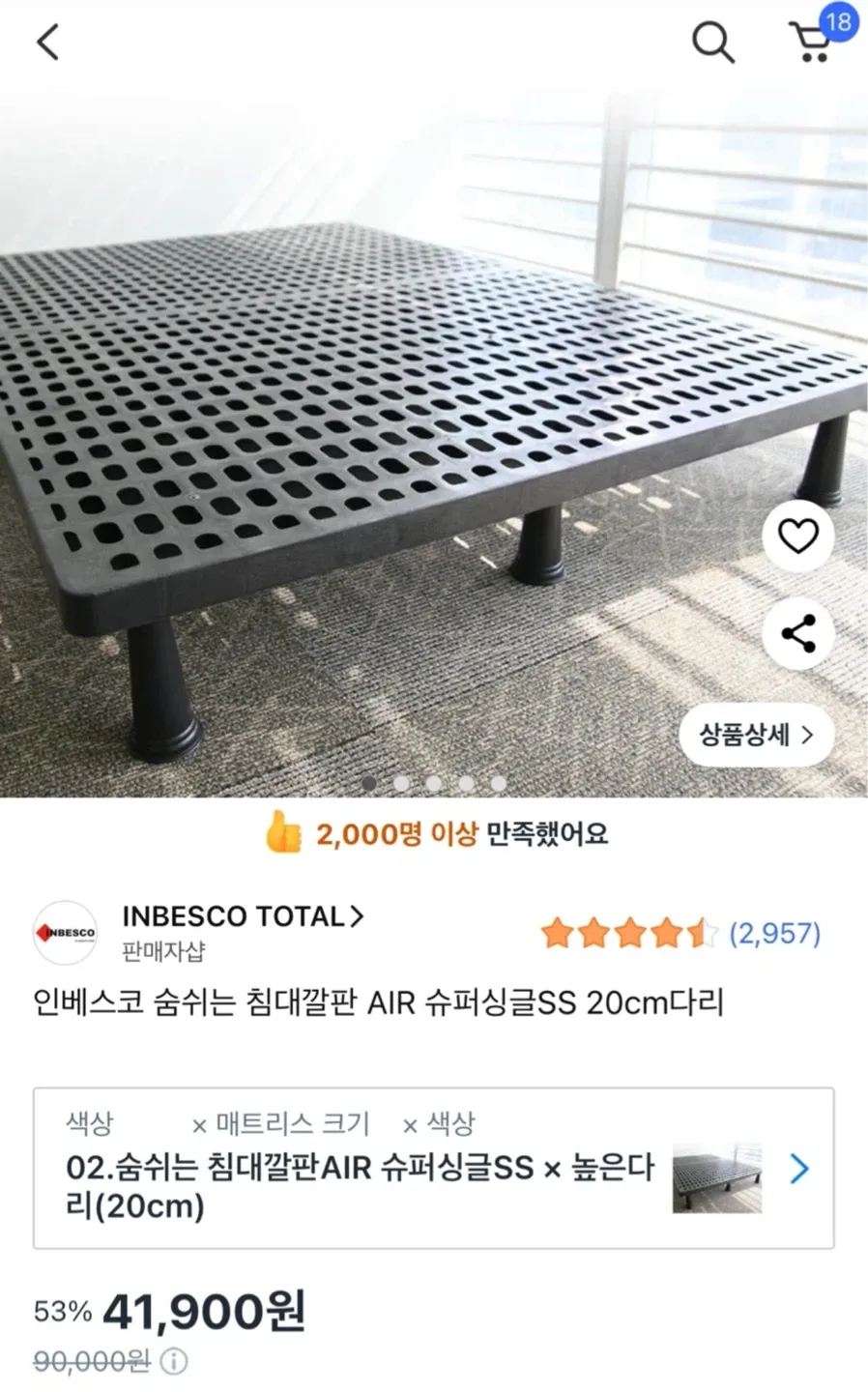The height and width of the screenshot is (1392, 868).
Task: Click the star rating display
Action: coord(628,934)
